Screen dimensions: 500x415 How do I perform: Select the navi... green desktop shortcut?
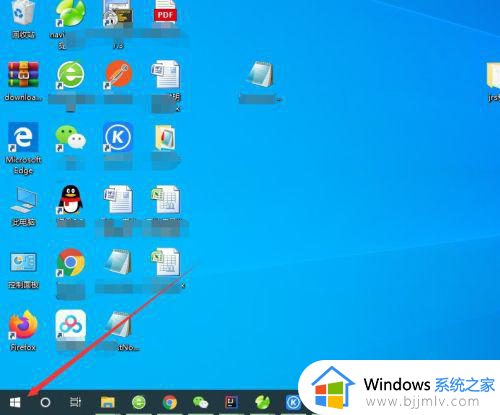[70, 13]
